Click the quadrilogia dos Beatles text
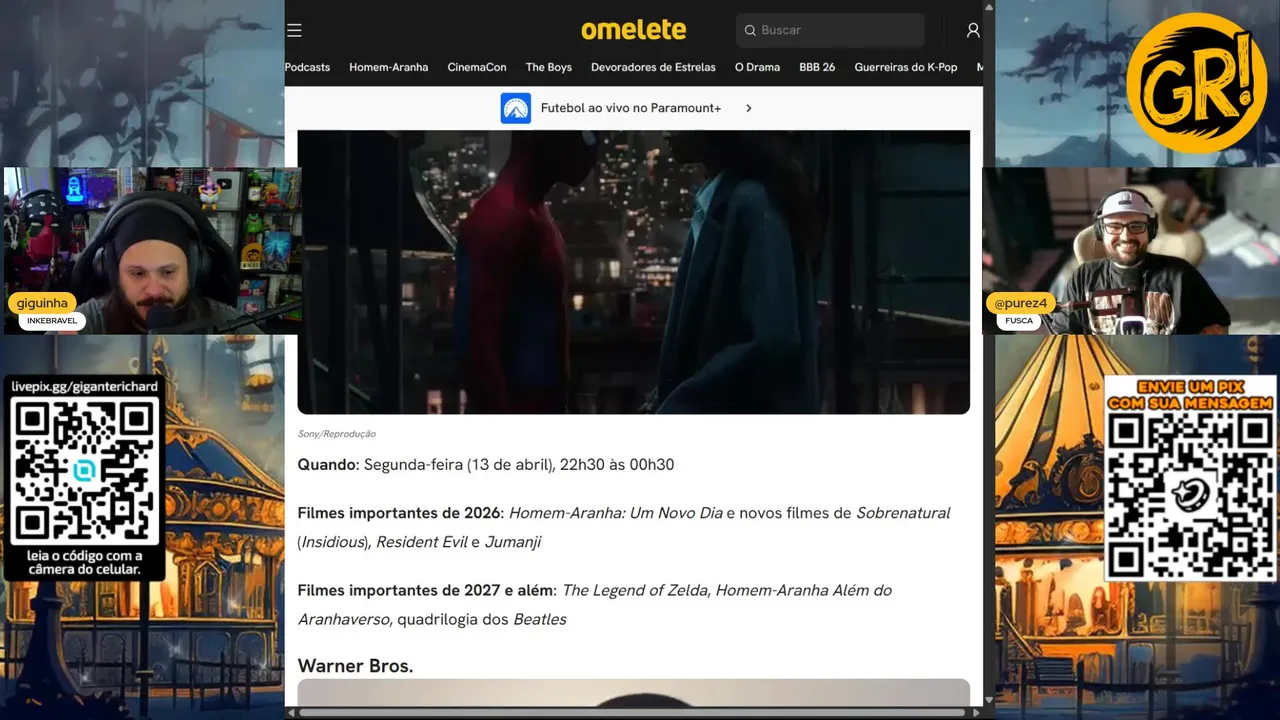 [x=482, y=619]
